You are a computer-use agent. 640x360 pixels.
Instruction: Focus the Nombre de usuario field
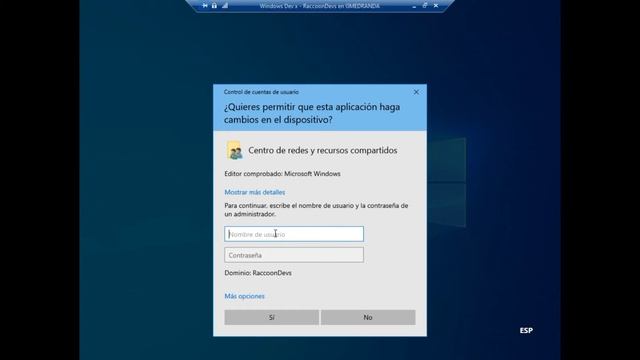coord(294,234)
